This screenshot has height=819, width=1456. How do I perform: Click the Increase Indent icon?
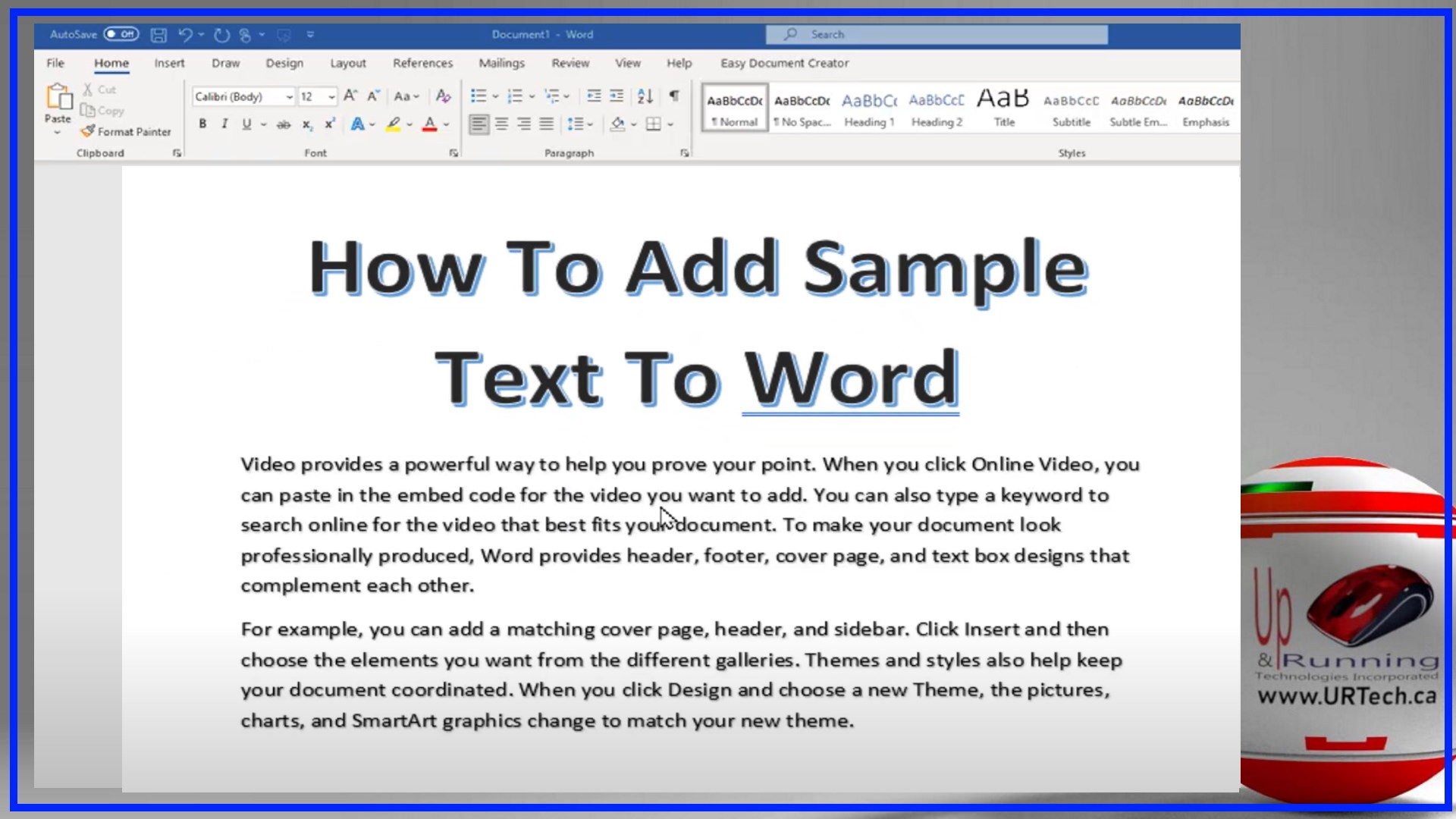click(x=617, y=96)
